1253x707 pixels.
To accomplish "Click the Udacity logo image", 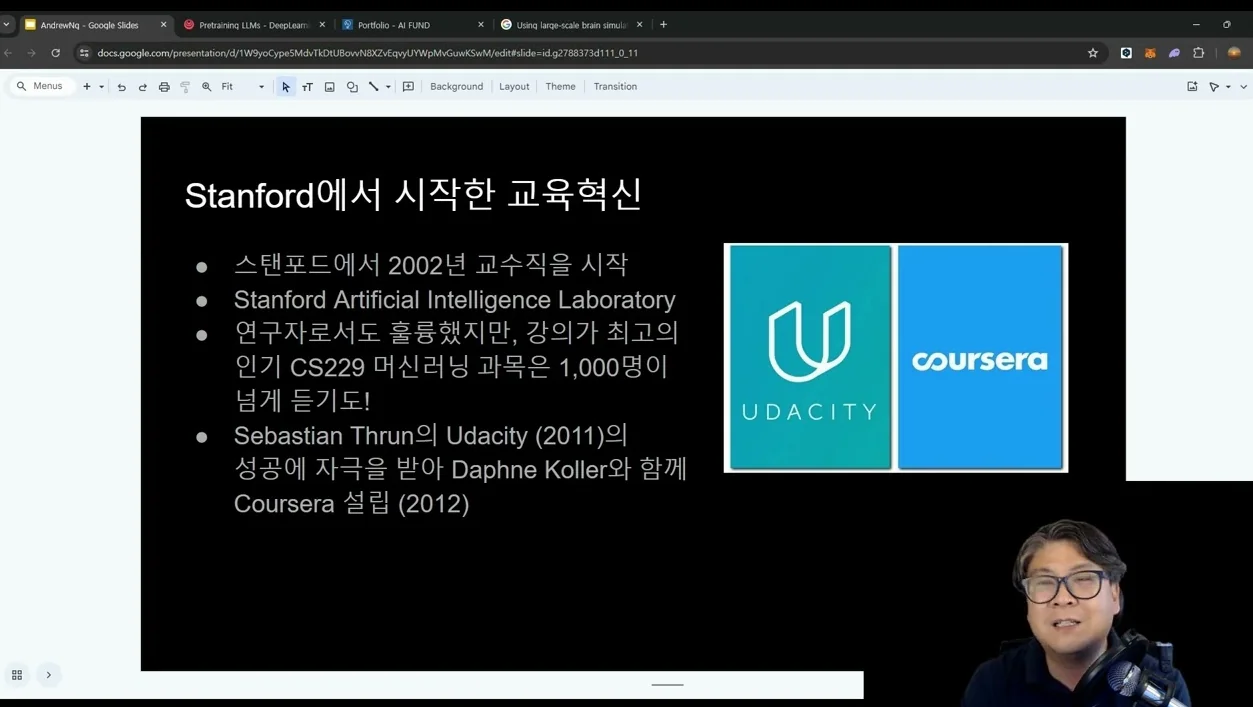I will (810, 357).
